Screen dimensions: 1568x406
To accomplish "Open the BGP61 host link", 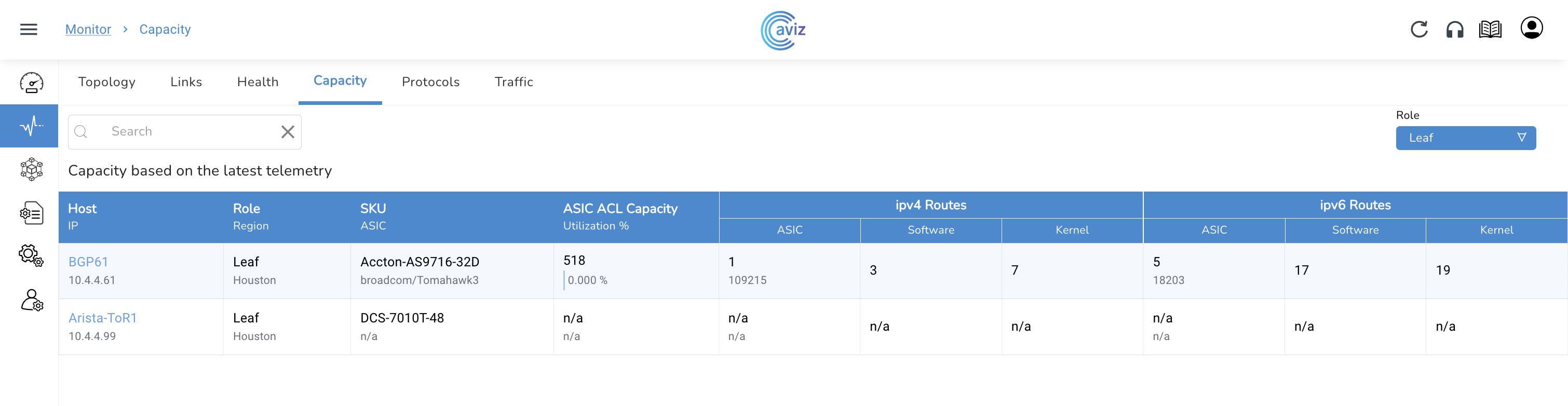I will (88, 262).
